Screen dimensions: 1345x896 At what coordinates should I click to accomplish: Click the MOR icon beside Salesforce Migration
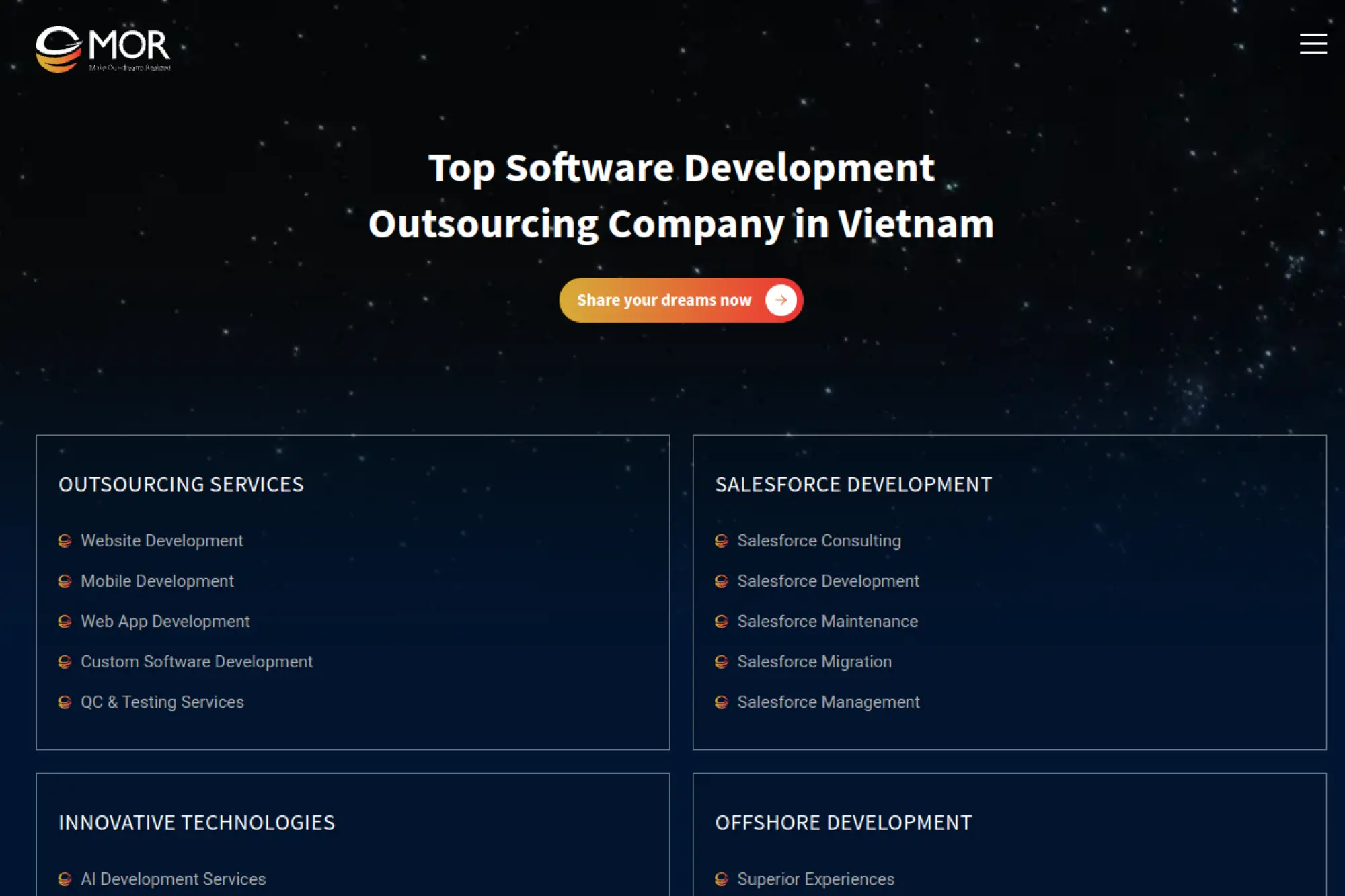(x=722, y=661)
